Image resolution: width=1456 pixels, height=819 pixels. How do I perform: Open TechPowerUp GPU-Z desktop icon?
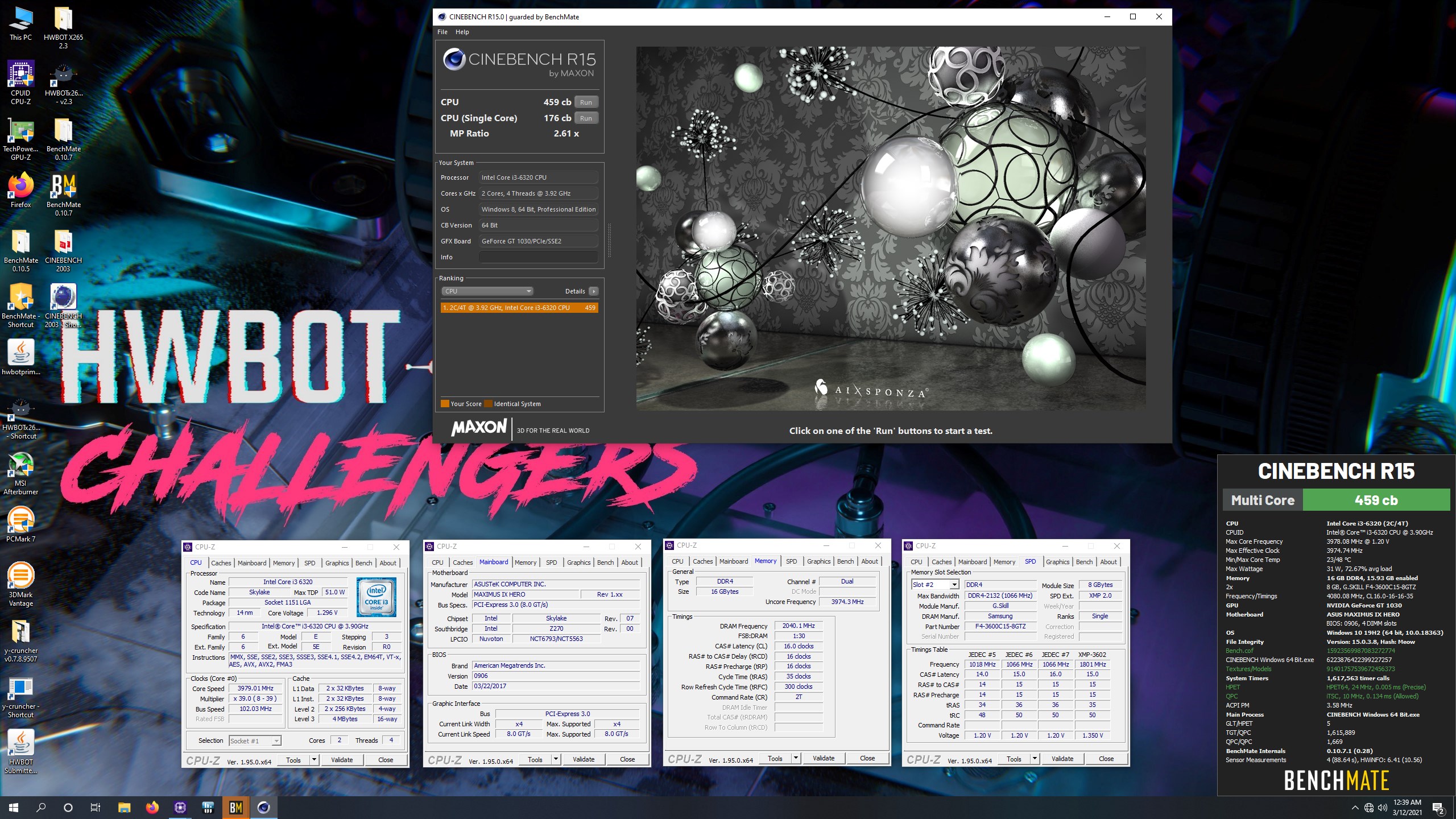[20, 138]
